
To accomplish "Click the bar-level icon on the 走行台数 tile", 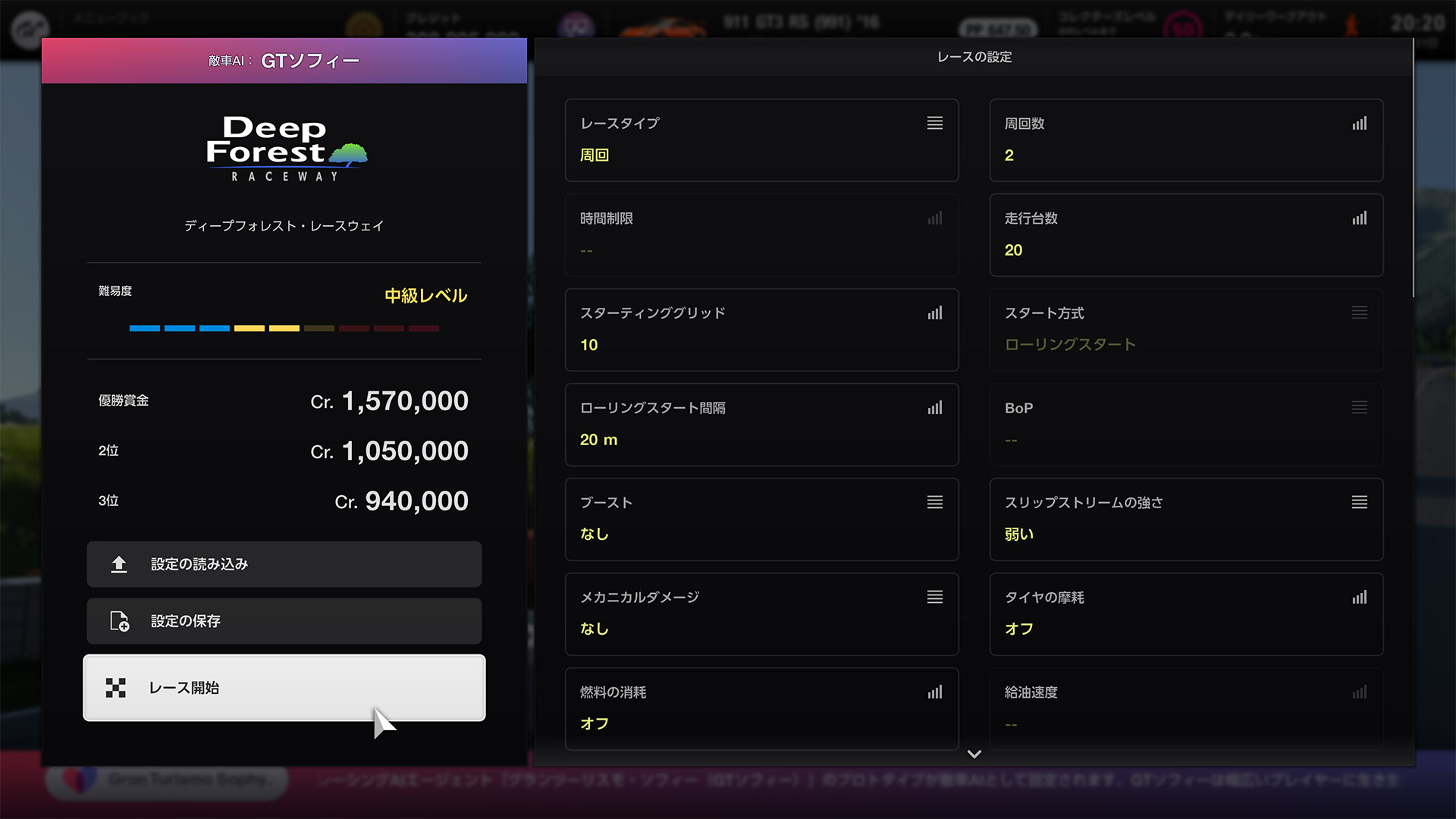I will [1360, 218].
